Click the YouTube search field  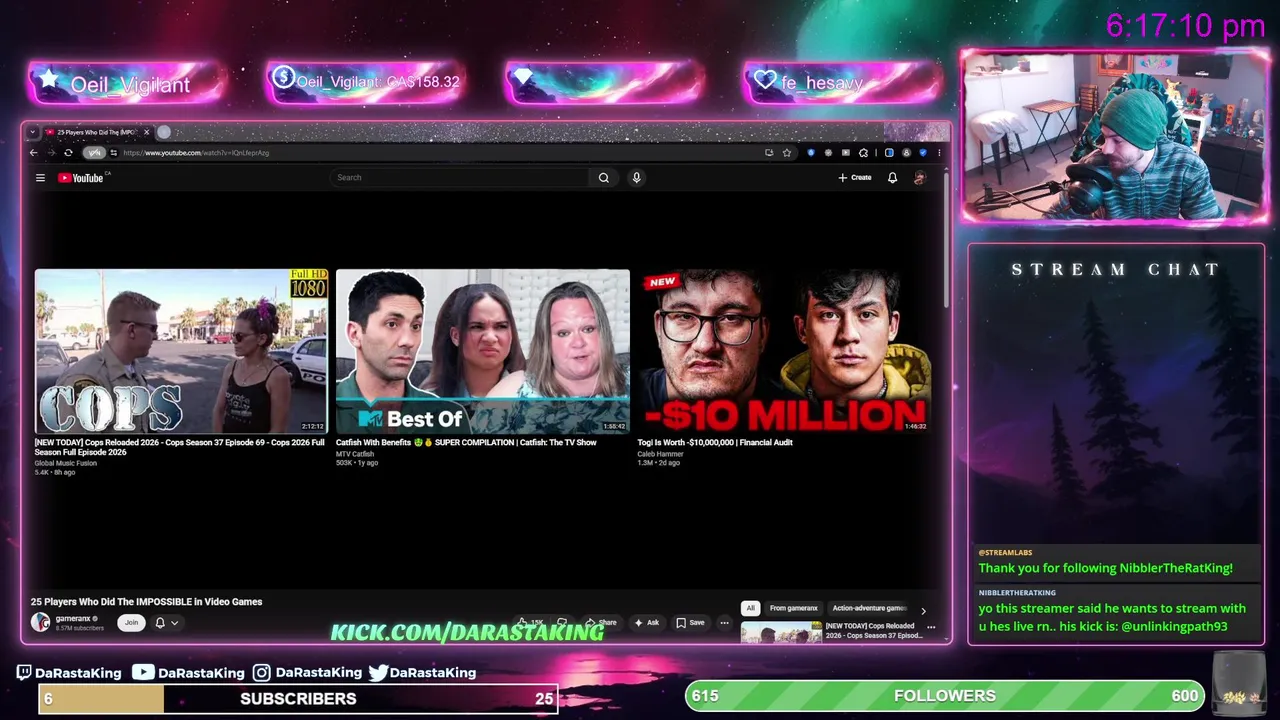click(460, 178)
